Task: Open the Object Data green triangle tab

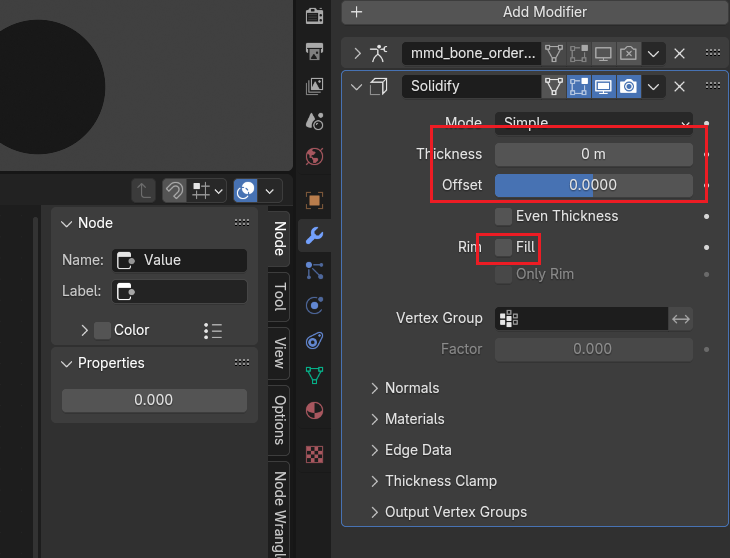Action: [314, 375]
